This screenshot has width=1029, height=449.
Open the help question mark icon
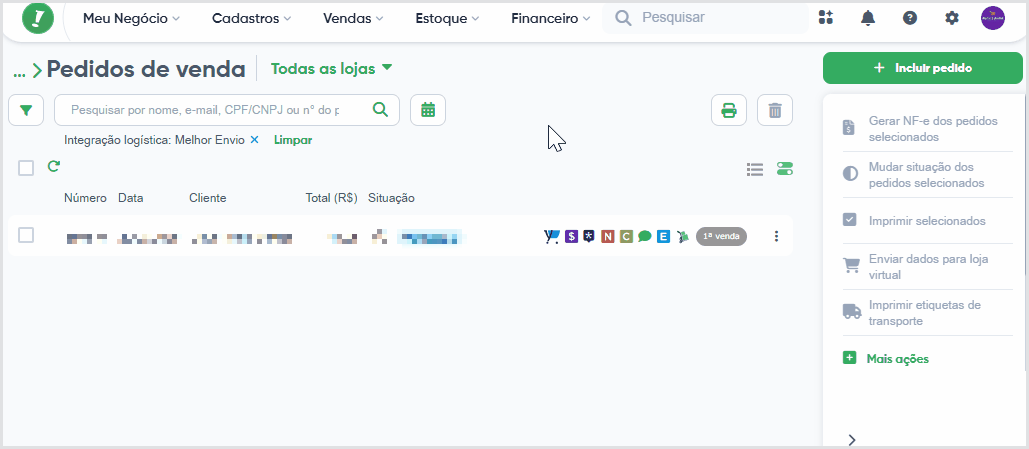910,18
